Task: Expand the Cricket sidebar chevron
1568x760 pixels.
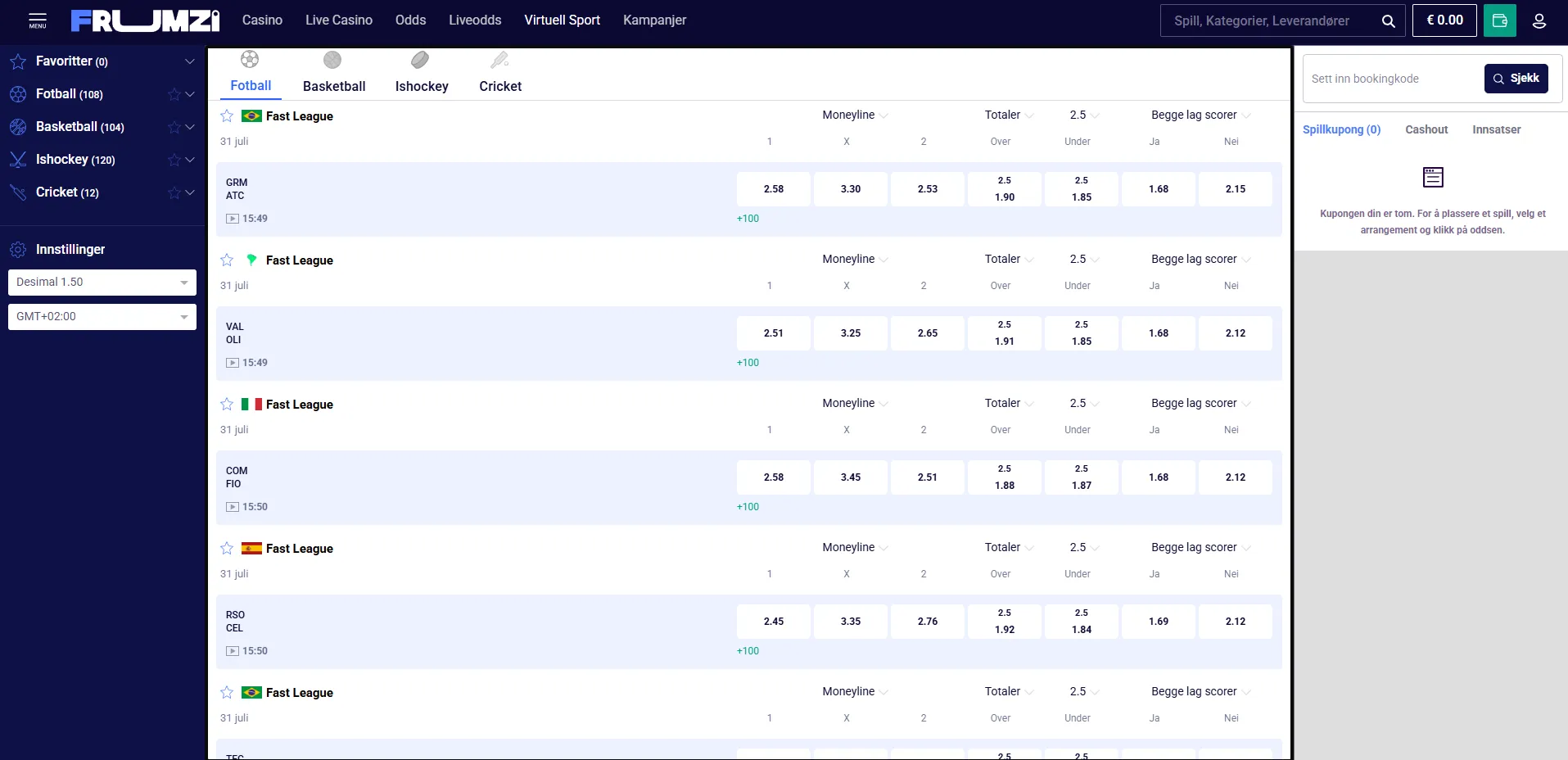Action: click(x=190, y=192)
